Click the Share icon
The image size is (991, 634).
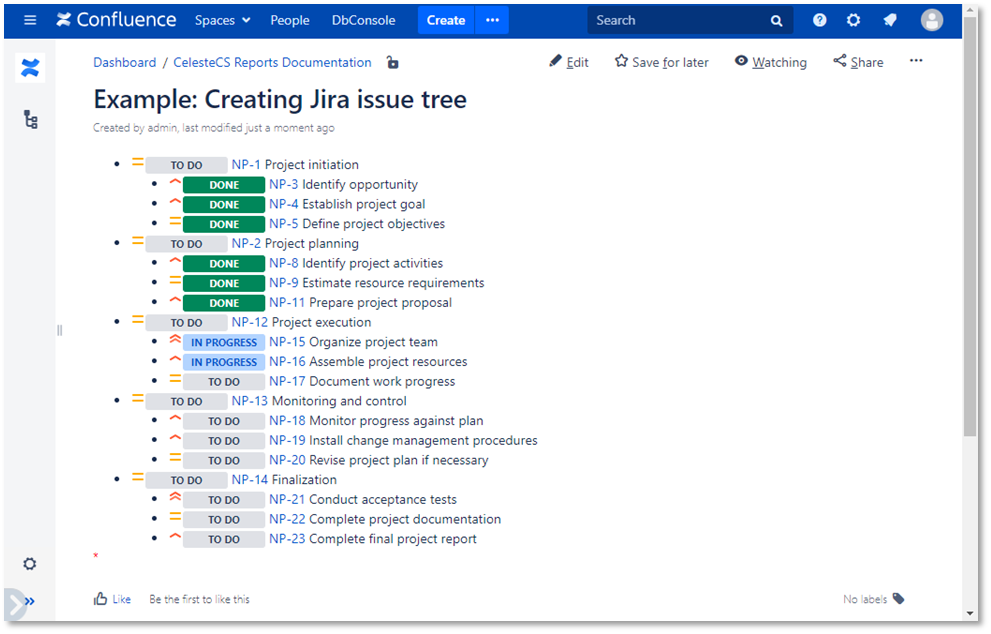(839, 61)
